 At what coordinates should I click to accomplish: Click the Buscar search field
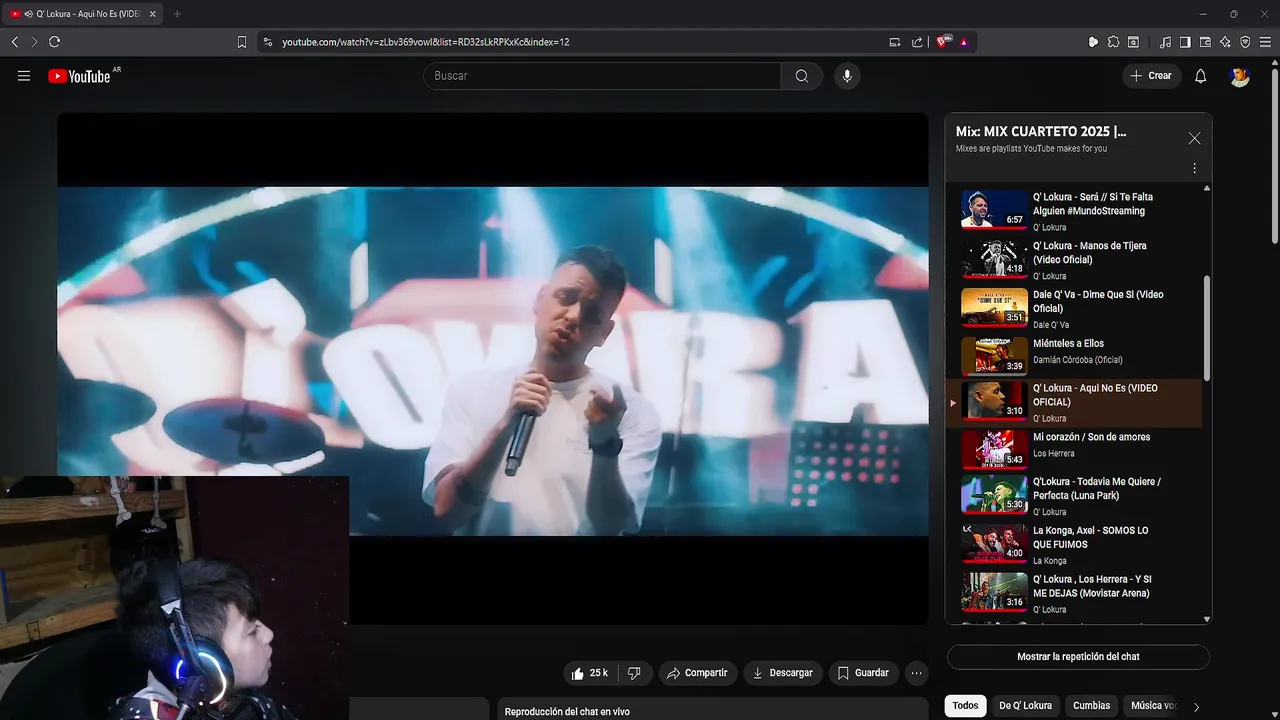click(x=602, y=76)
